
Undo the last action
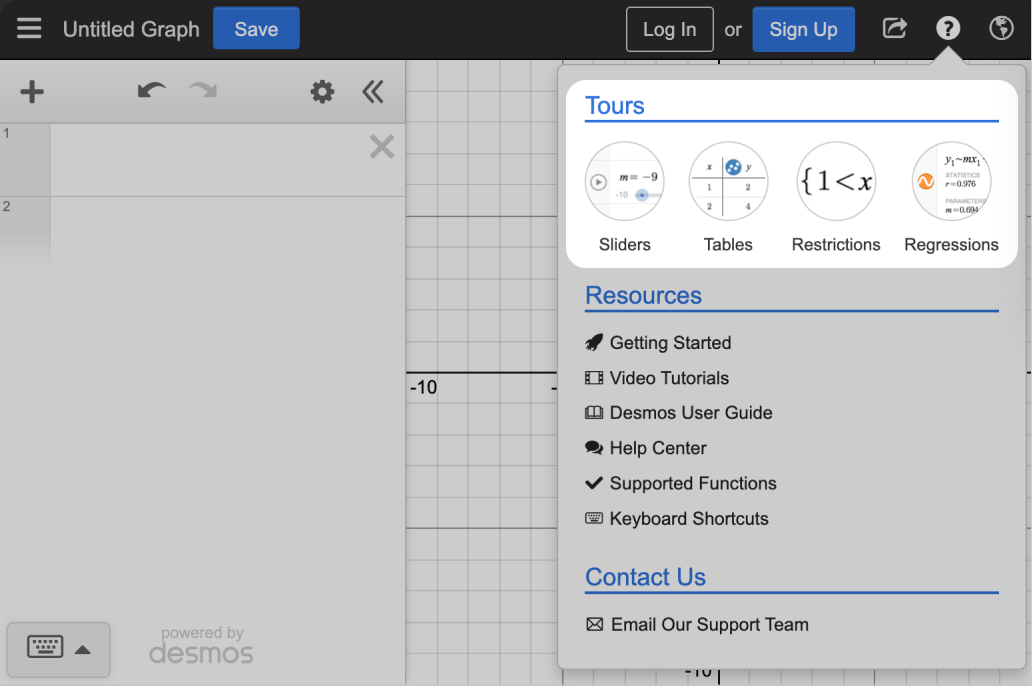coord(151,92)
